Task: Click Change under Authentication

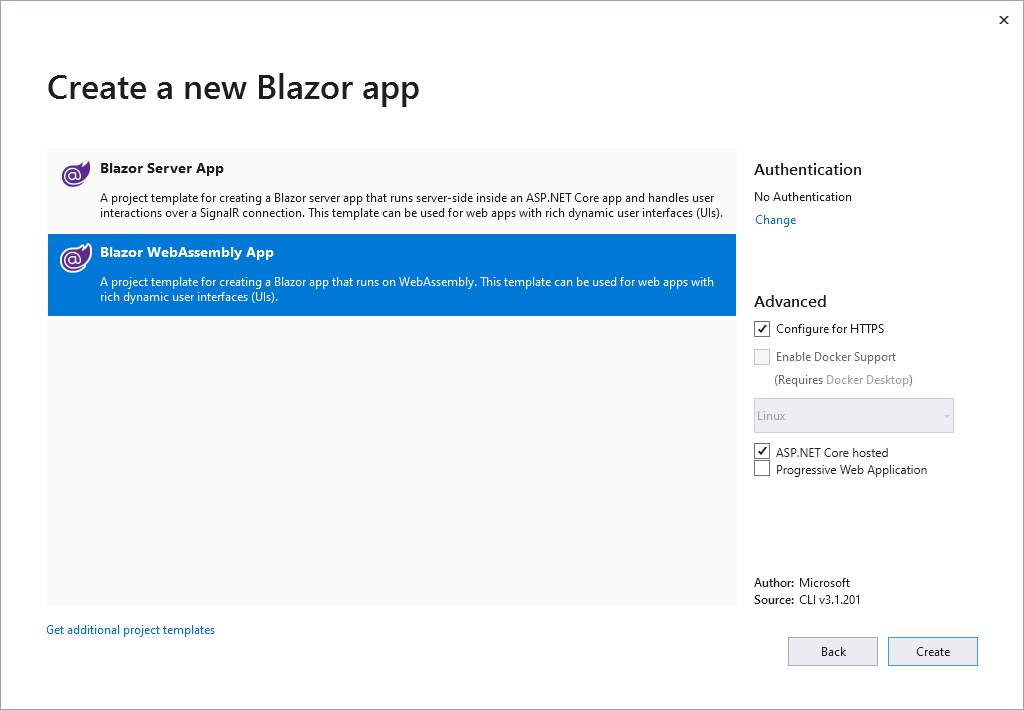Action: [775, 220]
